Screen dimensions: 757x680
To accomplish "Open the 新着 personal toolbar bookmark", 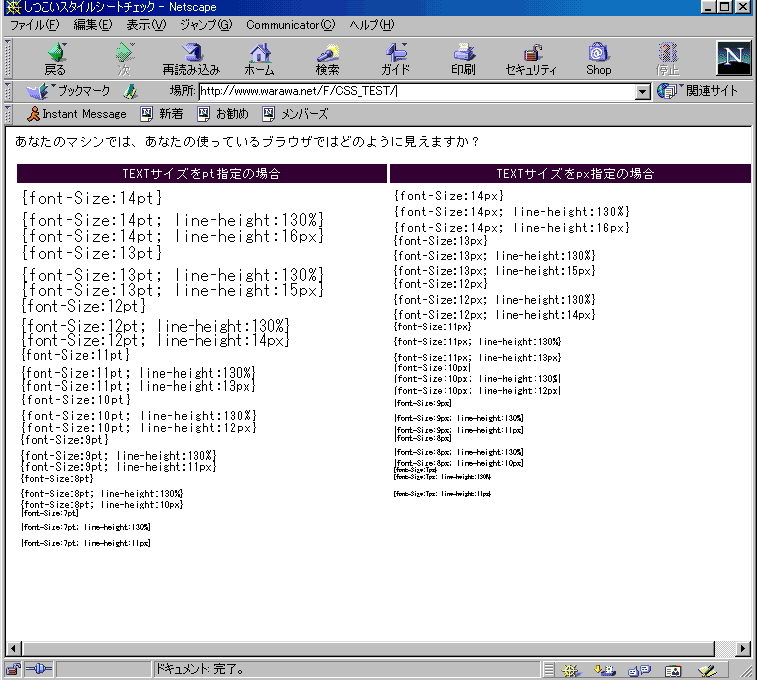I will tap(162, 114).
